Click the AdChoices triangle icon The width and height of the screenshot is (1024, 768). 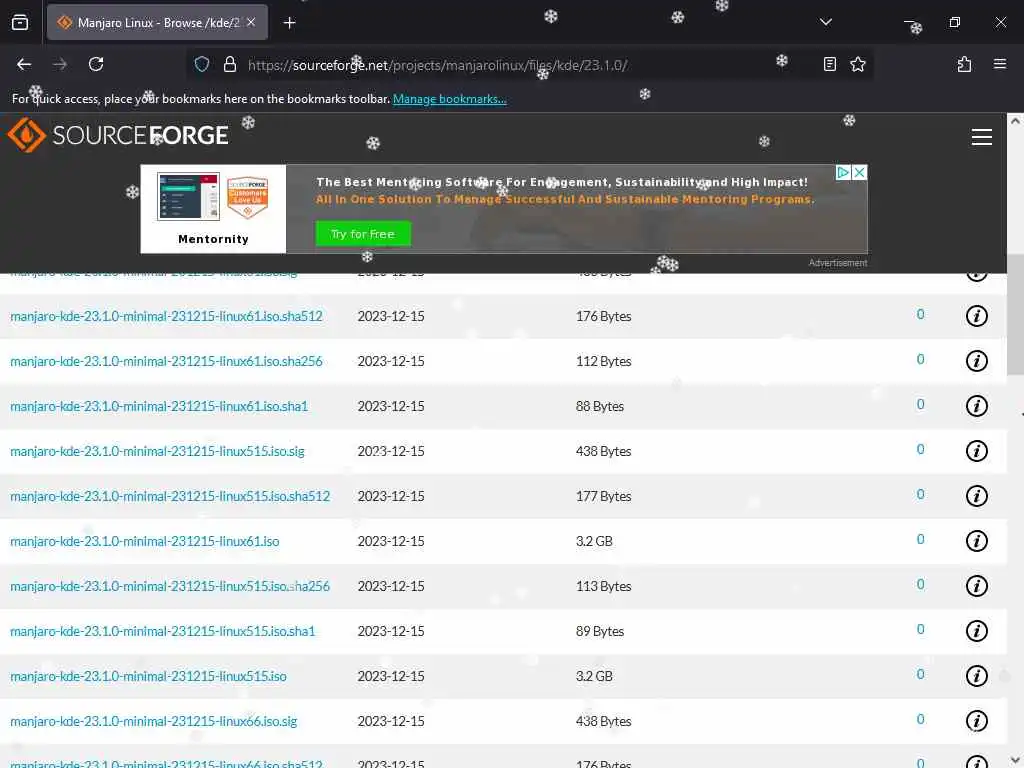[x=843, y=172]
